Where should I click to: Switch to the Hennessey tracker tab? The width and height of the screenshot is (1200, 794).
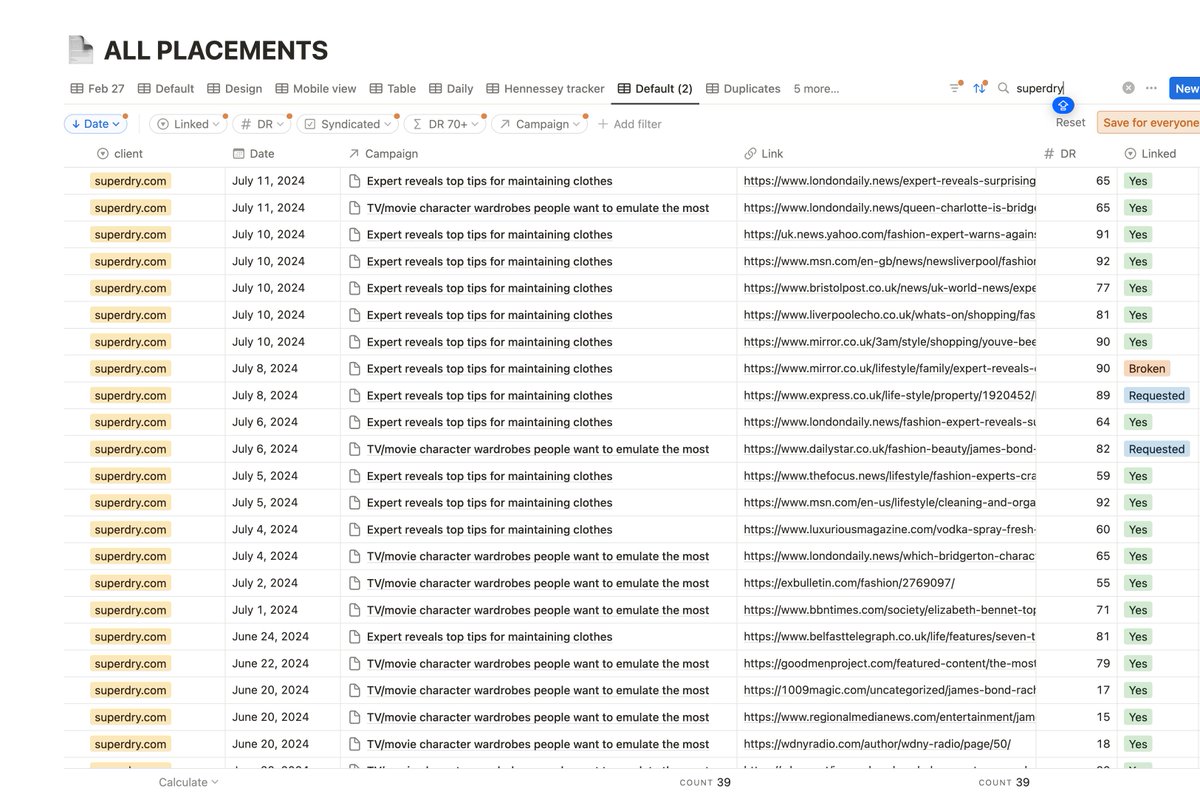545,88
